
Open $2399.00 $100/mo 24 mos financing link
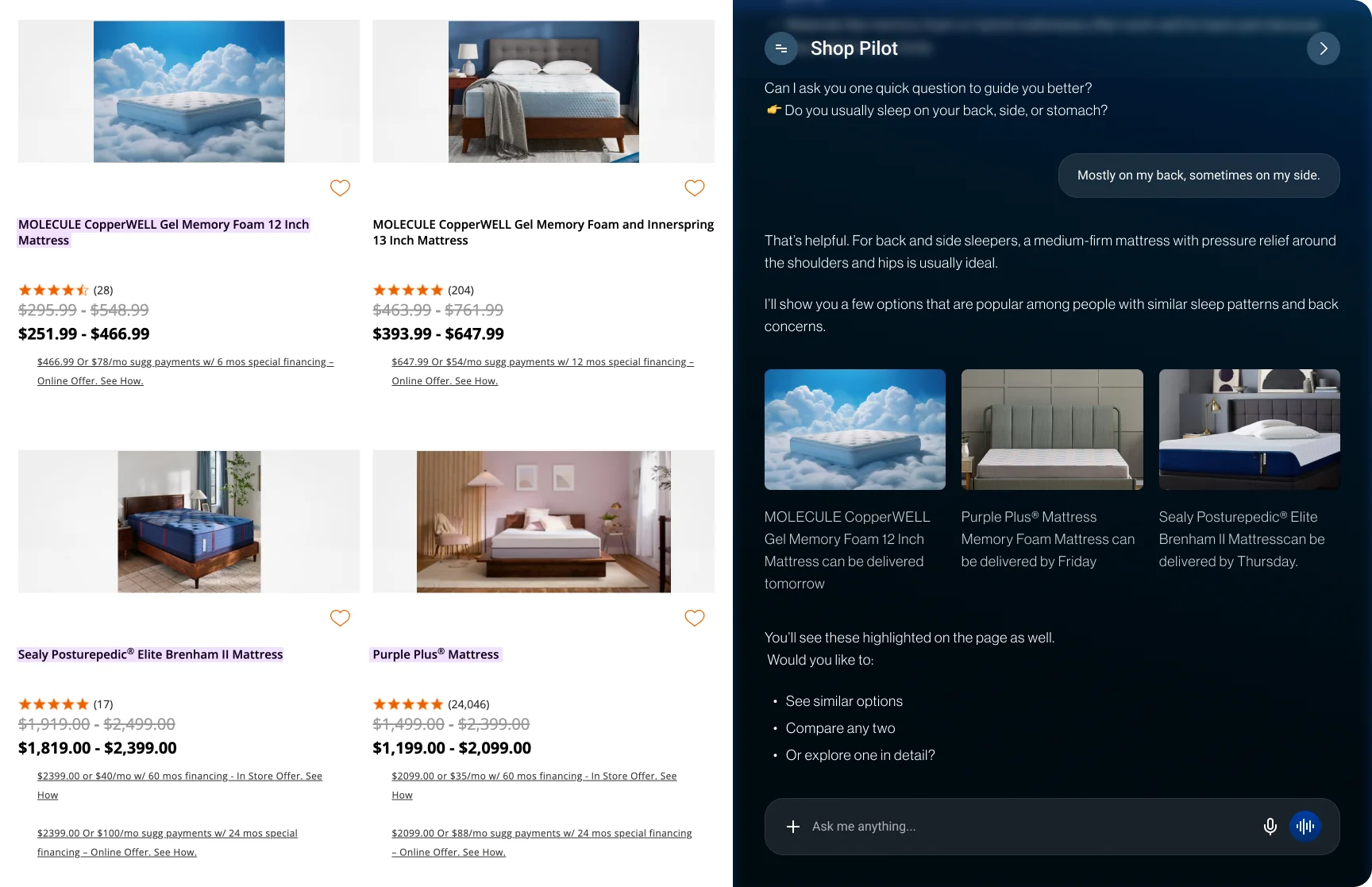tap(167, 843)
